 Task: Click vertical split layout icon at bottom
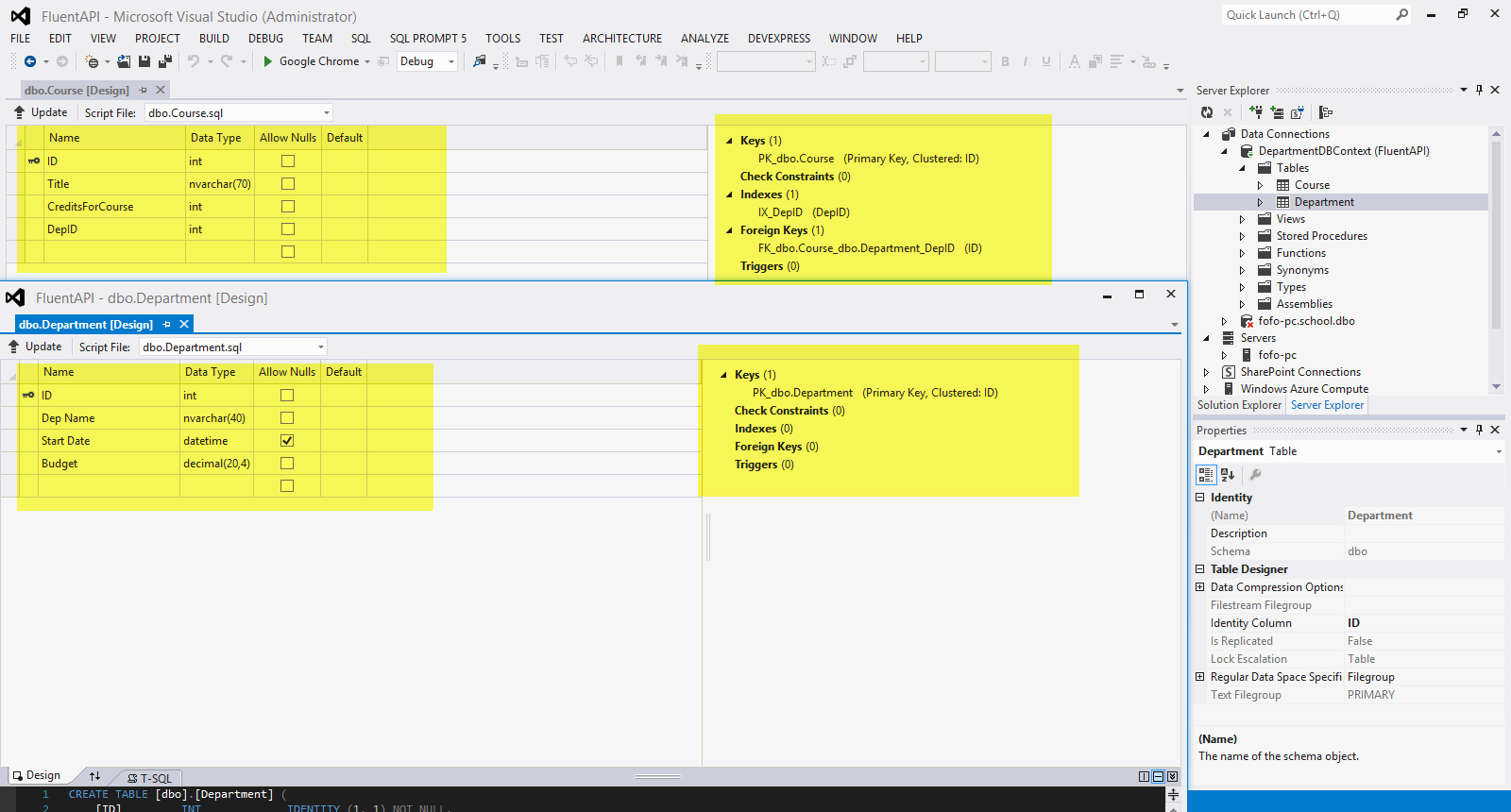pyautogui.click(x=1144, y=776)
